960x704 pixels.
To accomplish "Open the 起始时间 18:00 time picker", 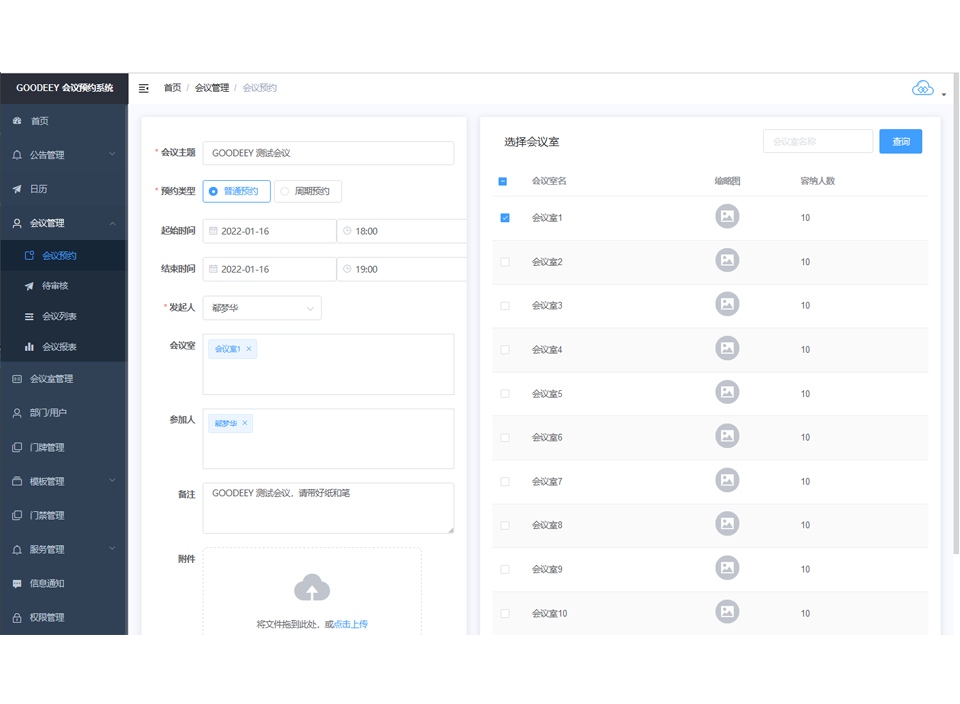I will [x=402, y=231].
